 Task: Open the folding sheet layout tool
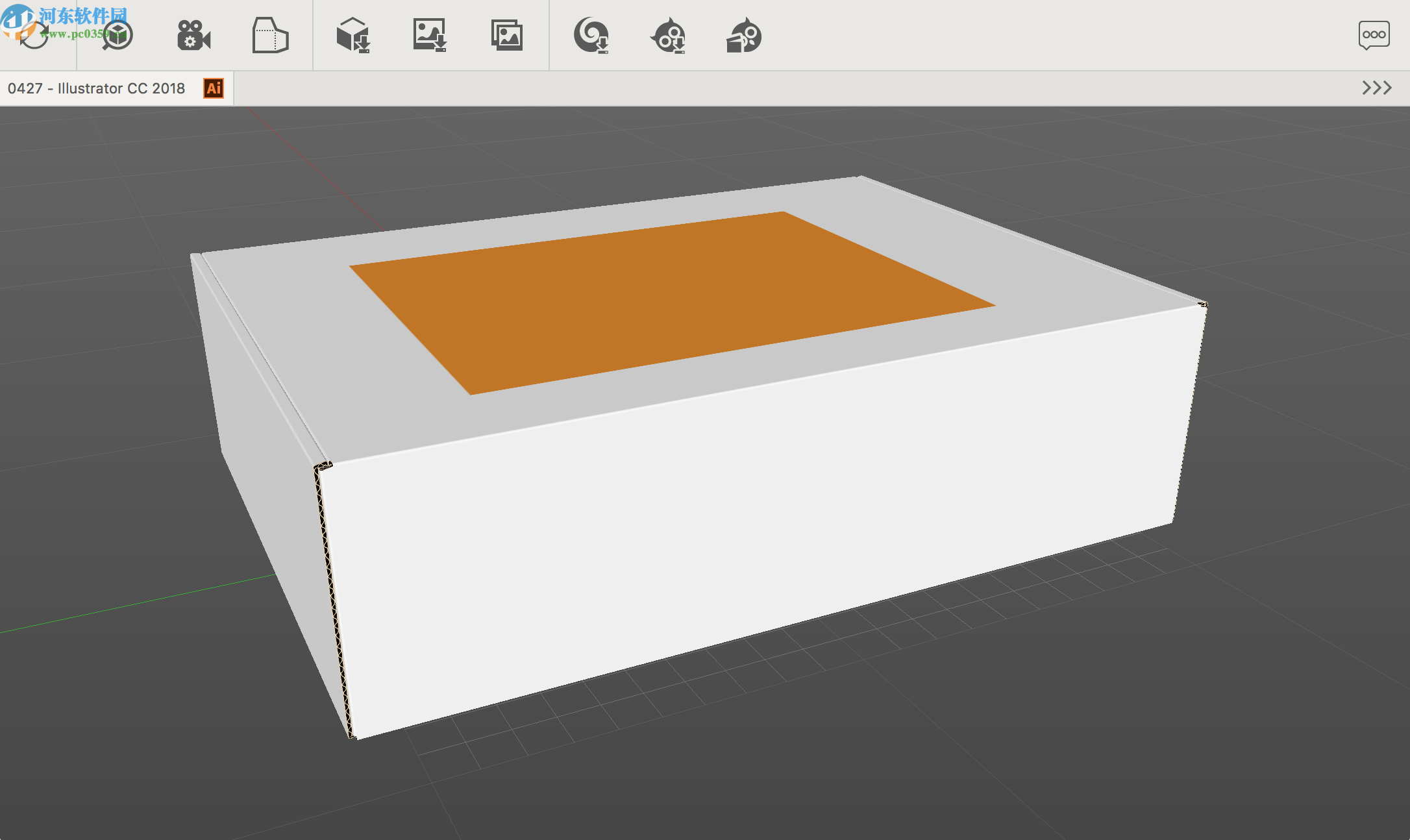(x=271, y=36)
